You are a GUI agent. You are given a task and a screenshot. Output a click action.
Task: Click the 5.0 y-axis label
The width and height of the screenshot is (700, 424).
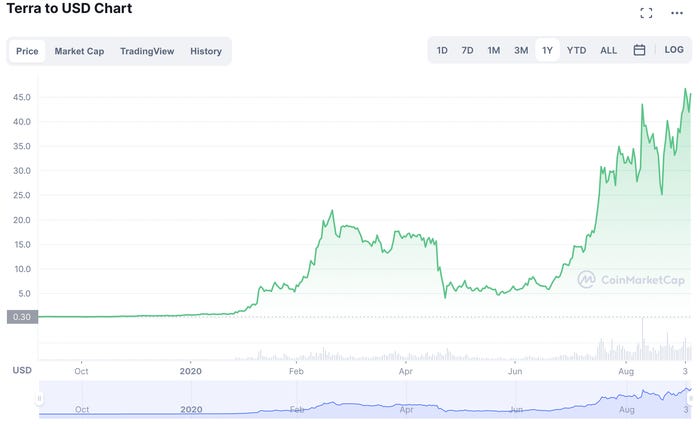click(x=24, y=293)
